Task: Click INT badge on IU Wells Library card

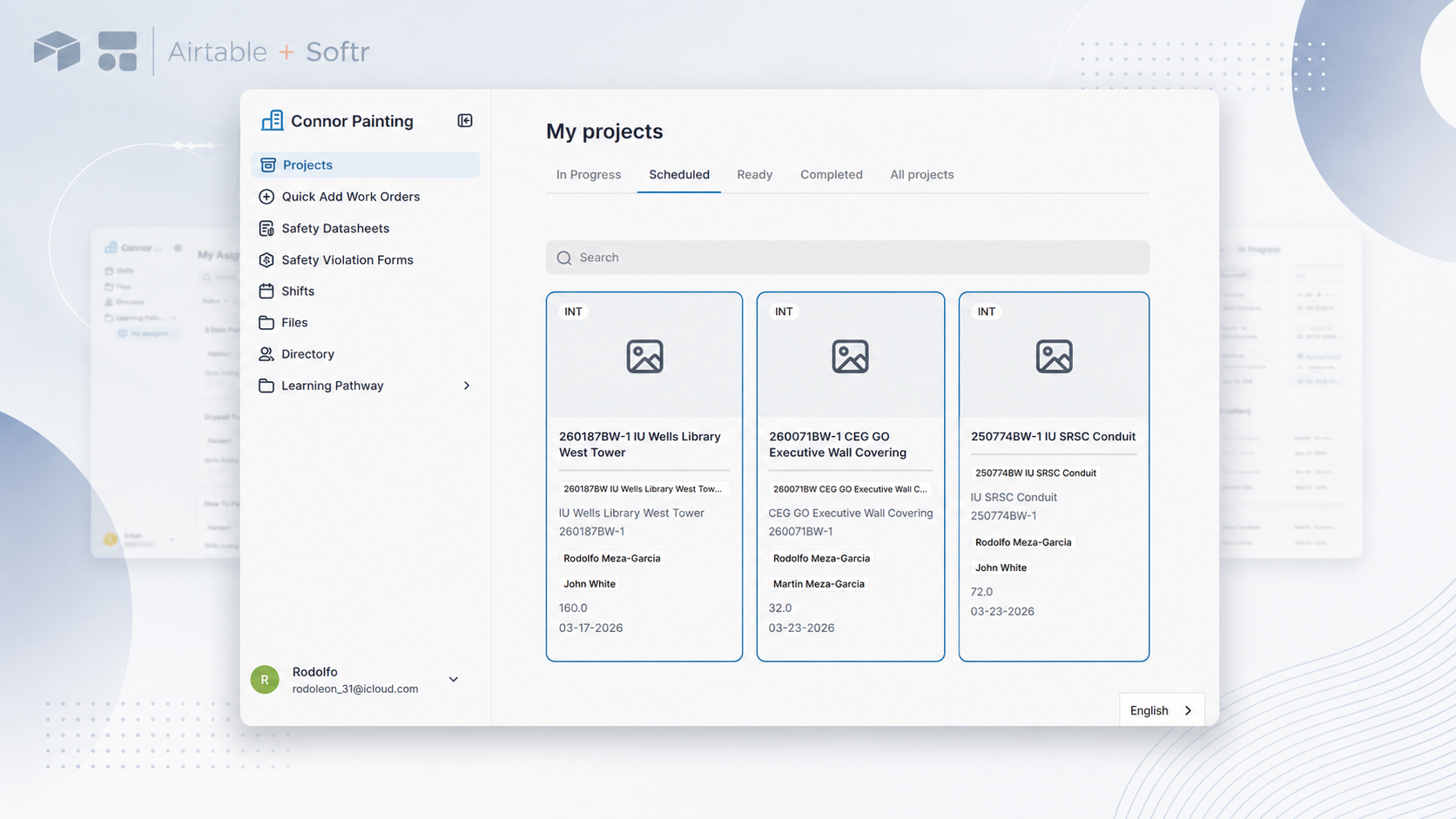Action: (573, 312)
